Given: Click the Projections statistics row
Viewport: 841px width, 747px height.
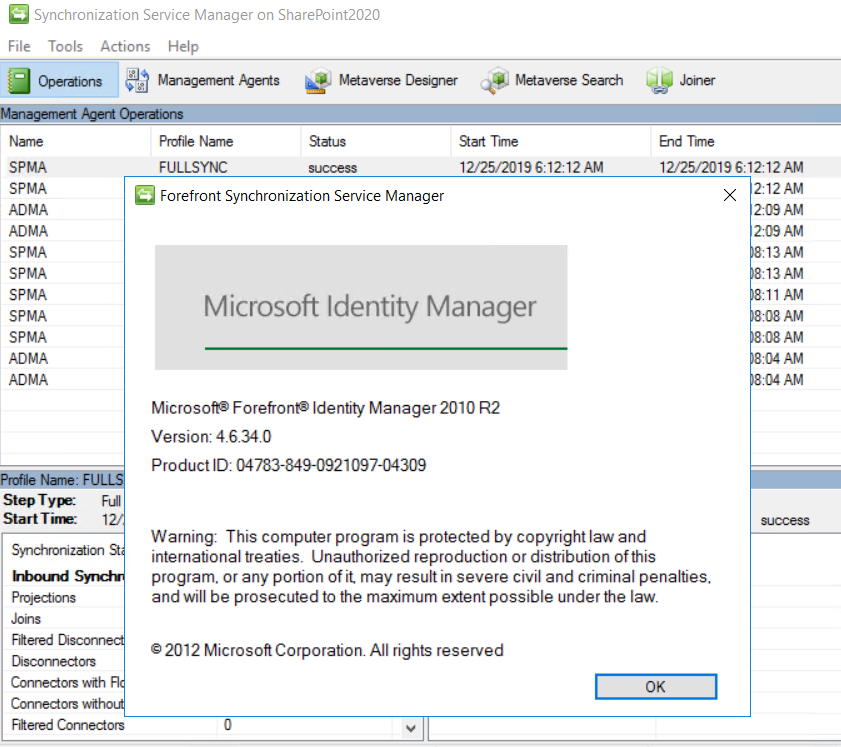Looking at the screenshot, I should [x=43, y=597].
